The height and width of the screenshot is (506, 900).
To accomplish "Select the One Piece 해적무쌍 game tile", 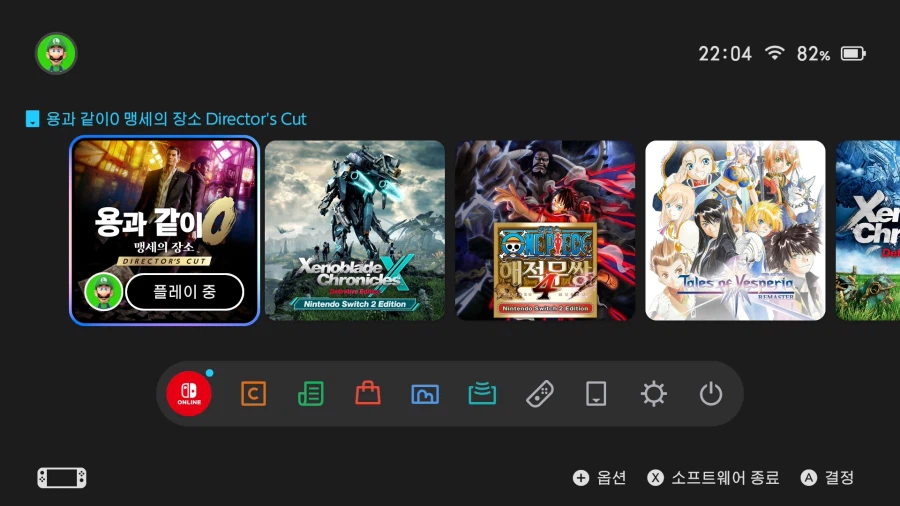I will coord(545,230).
